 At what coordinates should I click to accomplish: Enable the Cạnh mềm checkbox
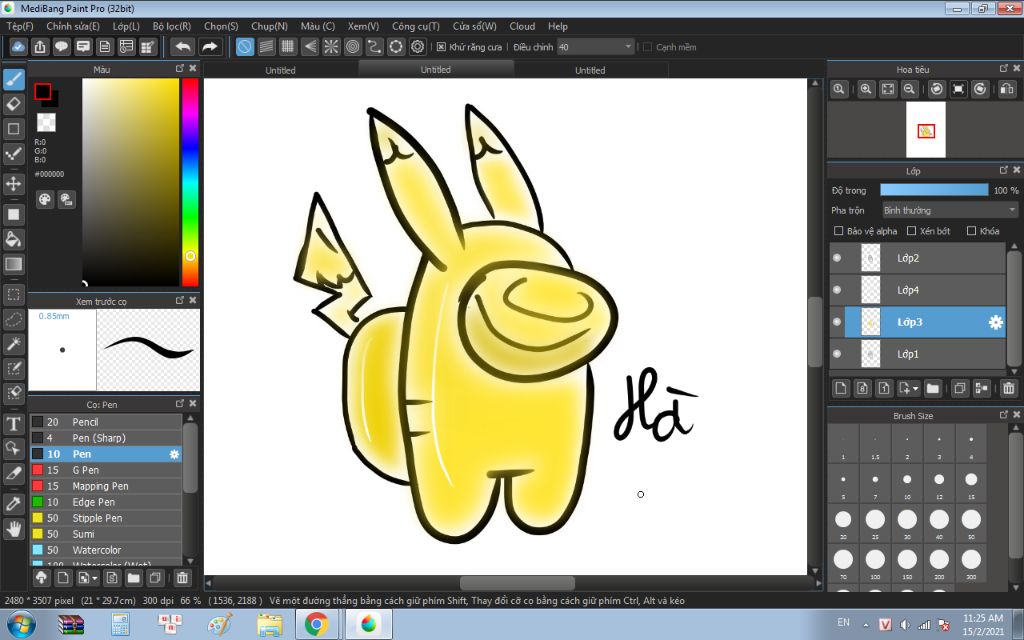click(x=648, y=47)
